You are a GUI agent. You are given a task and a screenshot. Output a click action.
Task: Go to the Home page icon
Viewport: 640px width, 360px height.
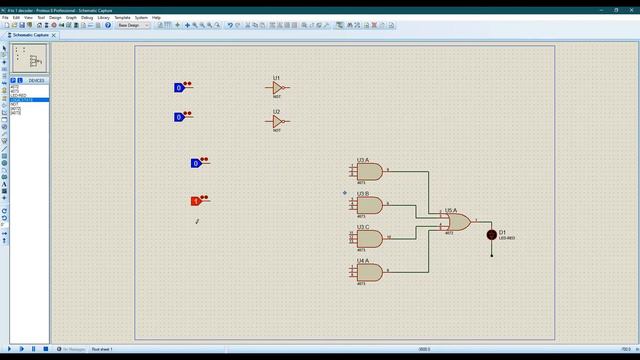(39, 25)
